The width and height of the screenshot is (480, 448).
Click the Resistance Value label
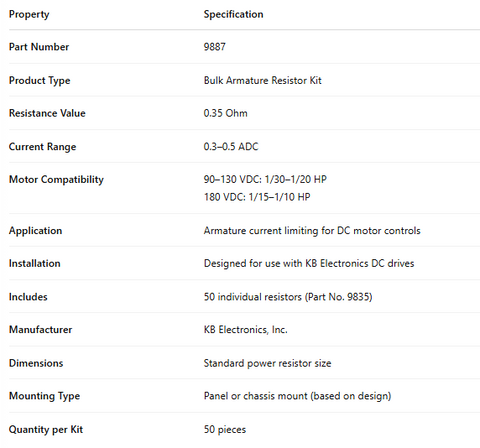click(47, 113)
